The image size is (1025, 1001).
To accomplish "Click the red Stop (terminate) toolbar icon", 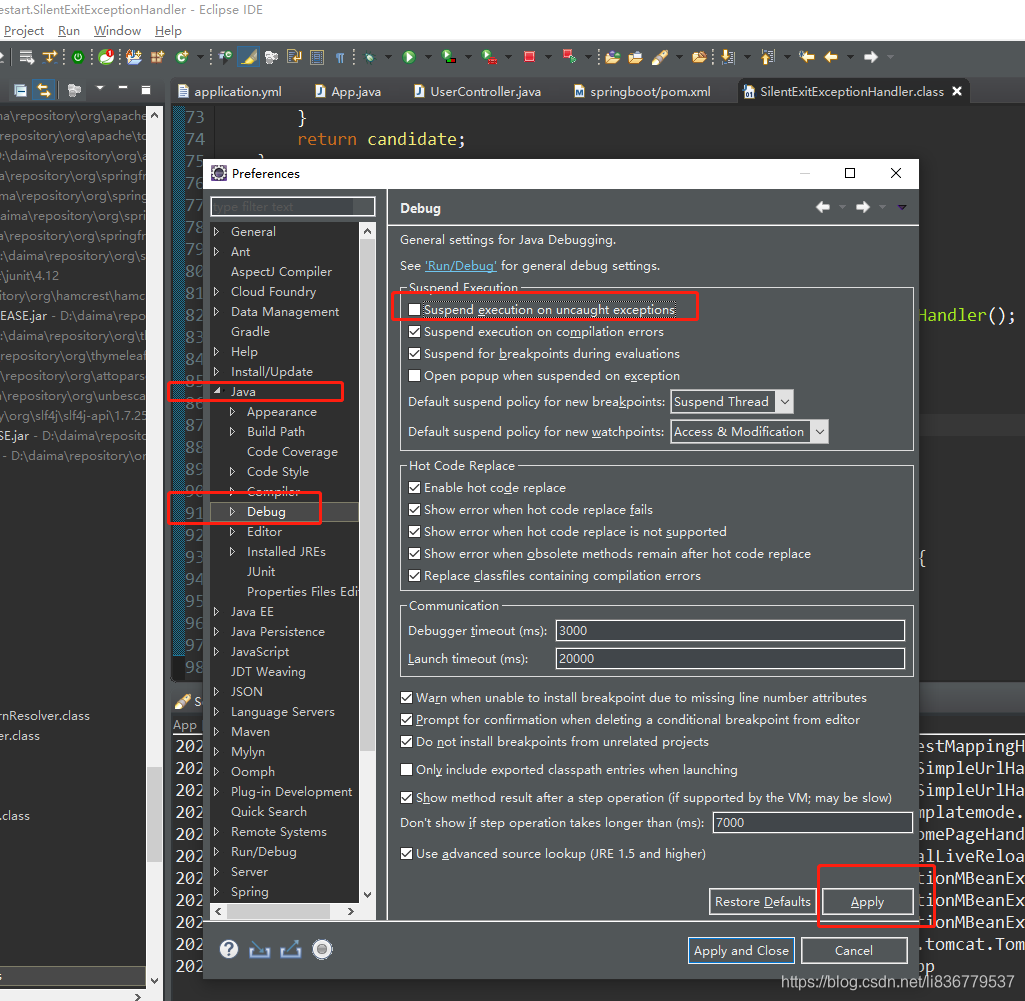I will pos(529,57).
